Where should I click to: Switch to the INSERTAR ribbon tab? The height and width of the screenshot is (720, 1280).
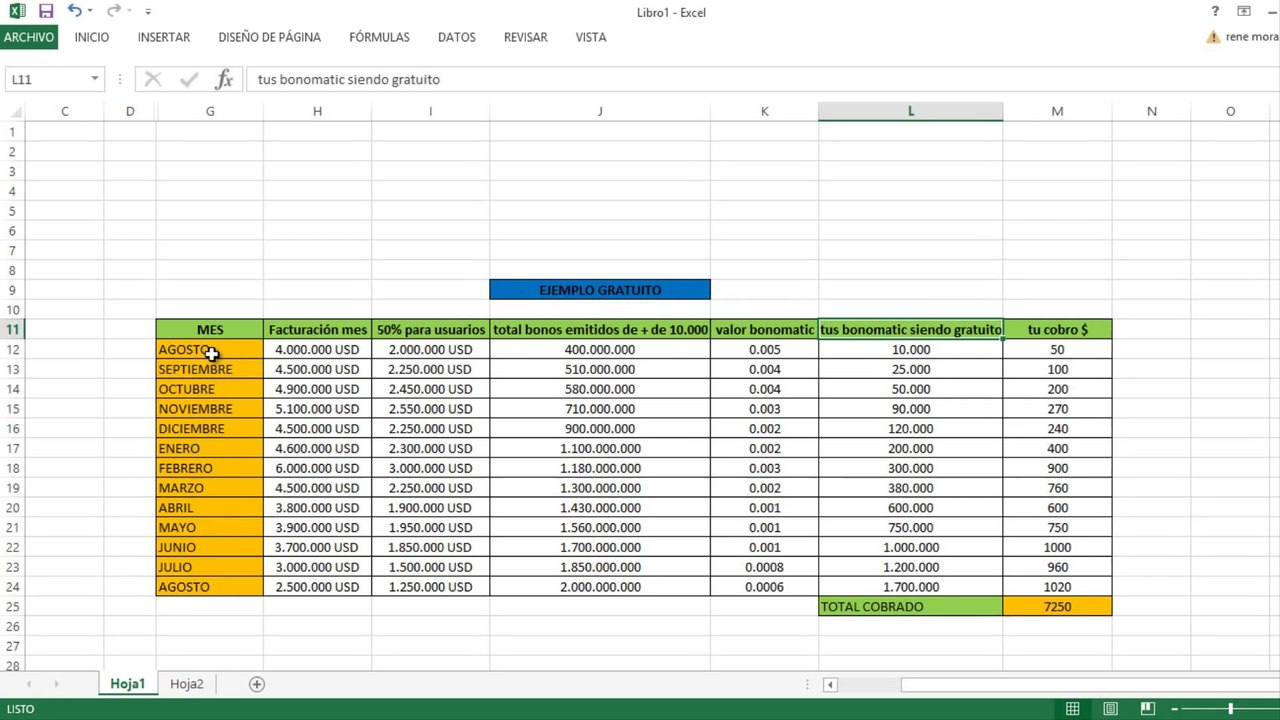tap(164, 37)
